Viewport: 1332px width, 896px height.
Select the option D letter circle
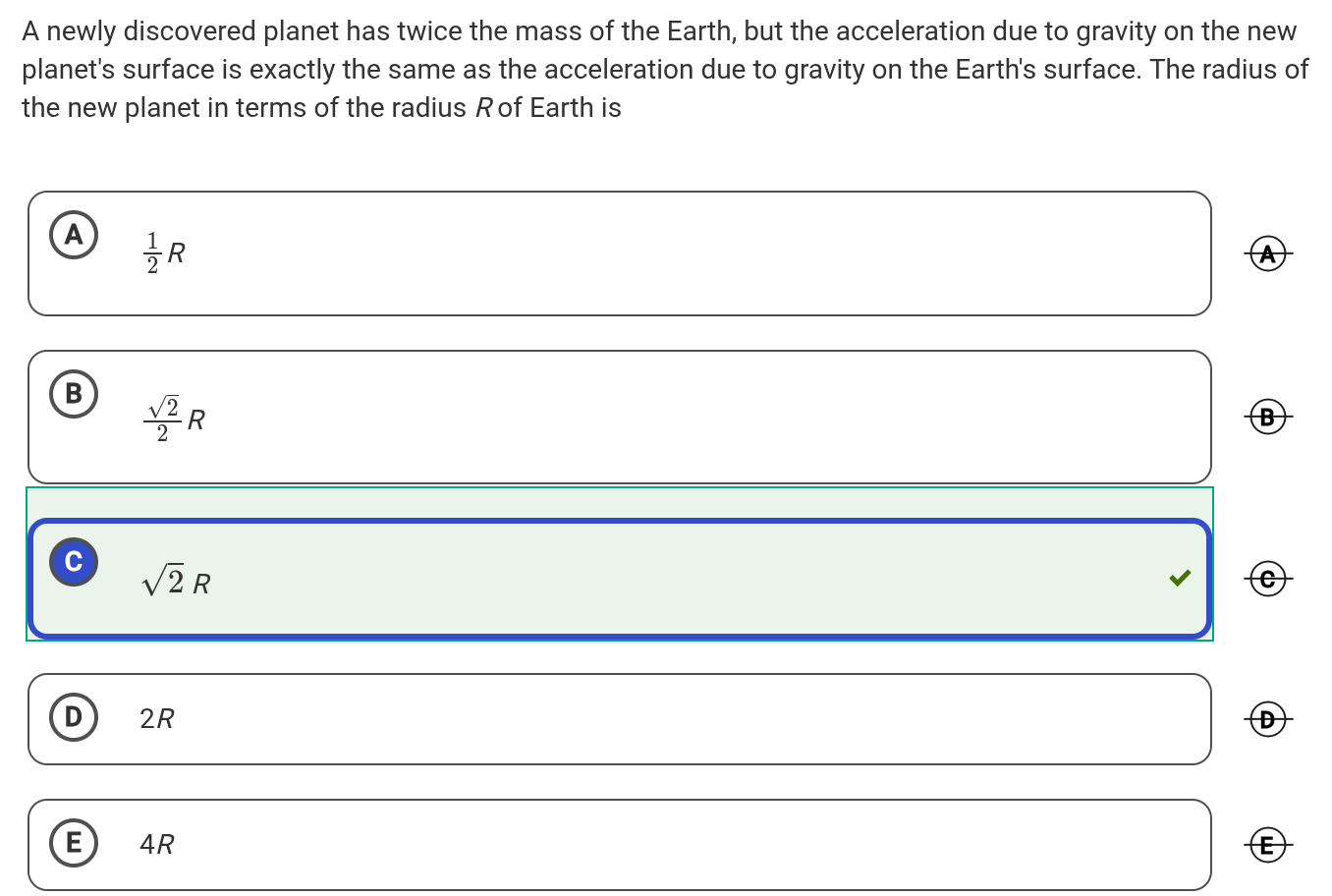74,717
